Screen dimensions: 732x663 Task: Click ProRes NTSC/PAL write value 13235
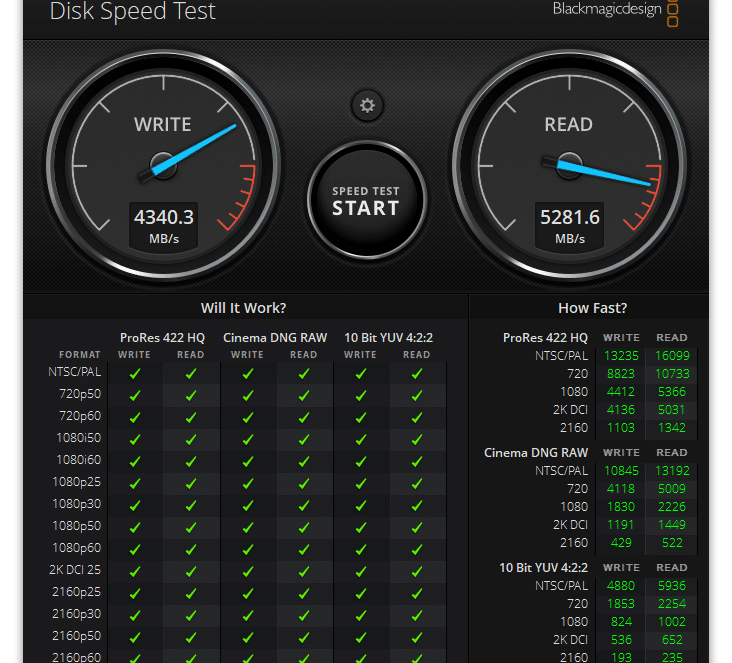621,356
